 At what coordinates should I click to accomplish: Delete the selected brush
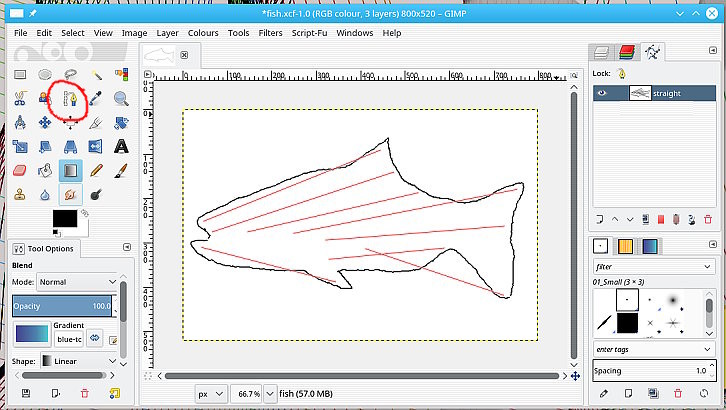click(678, 393)
